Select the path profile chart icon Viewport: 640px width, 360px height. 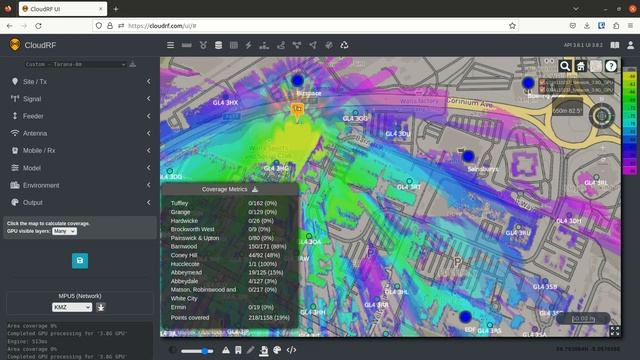(264, 45)
